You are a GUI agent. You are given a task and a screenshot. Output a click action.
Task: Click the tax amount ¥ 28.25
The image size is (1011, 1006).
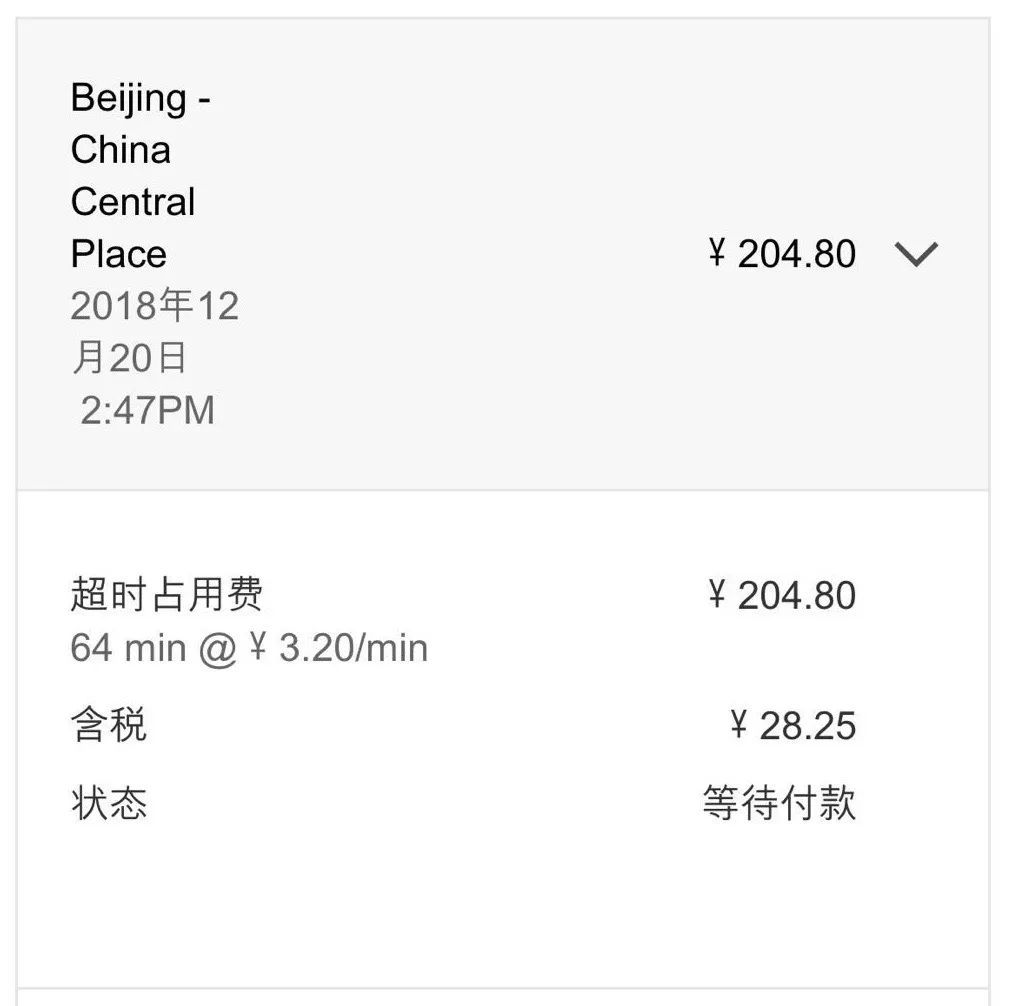tap(793, 726)
